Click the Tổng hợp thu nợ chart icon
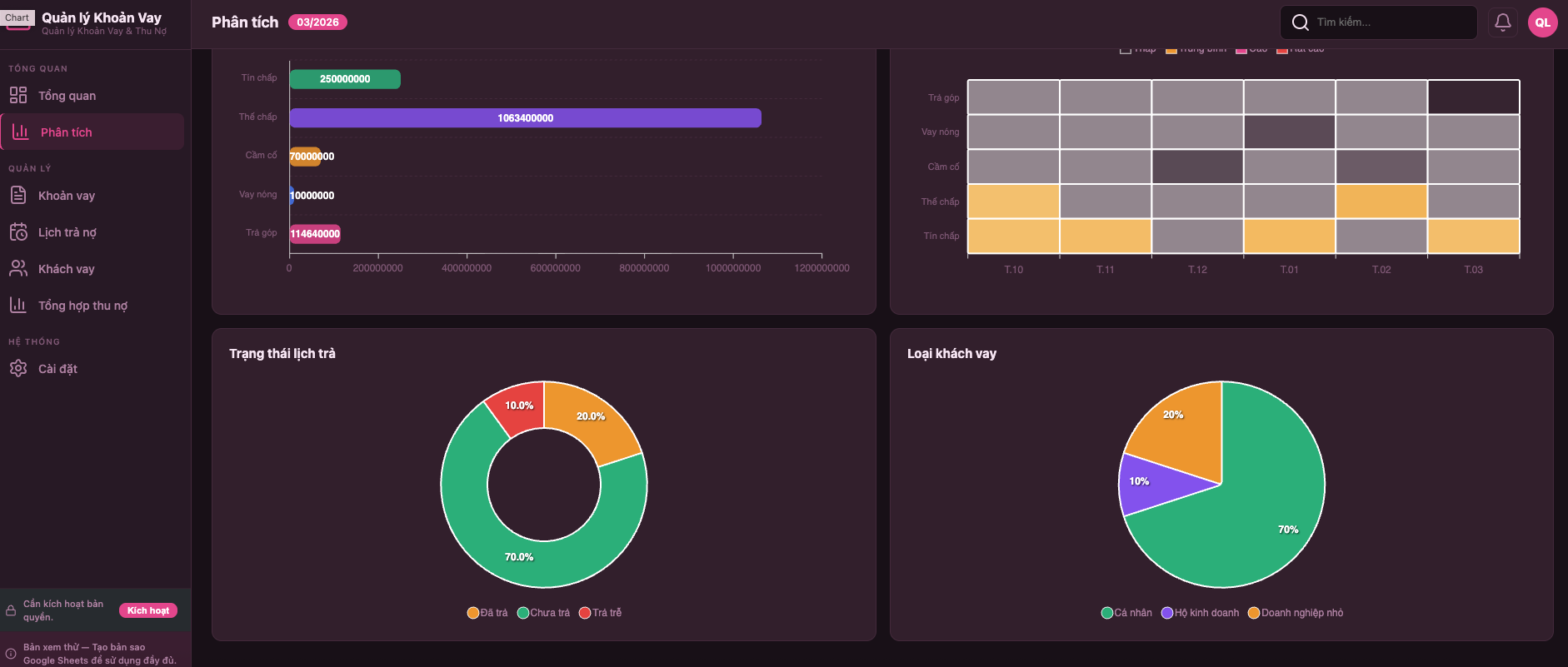1568x667 pixels. (18, 305)
